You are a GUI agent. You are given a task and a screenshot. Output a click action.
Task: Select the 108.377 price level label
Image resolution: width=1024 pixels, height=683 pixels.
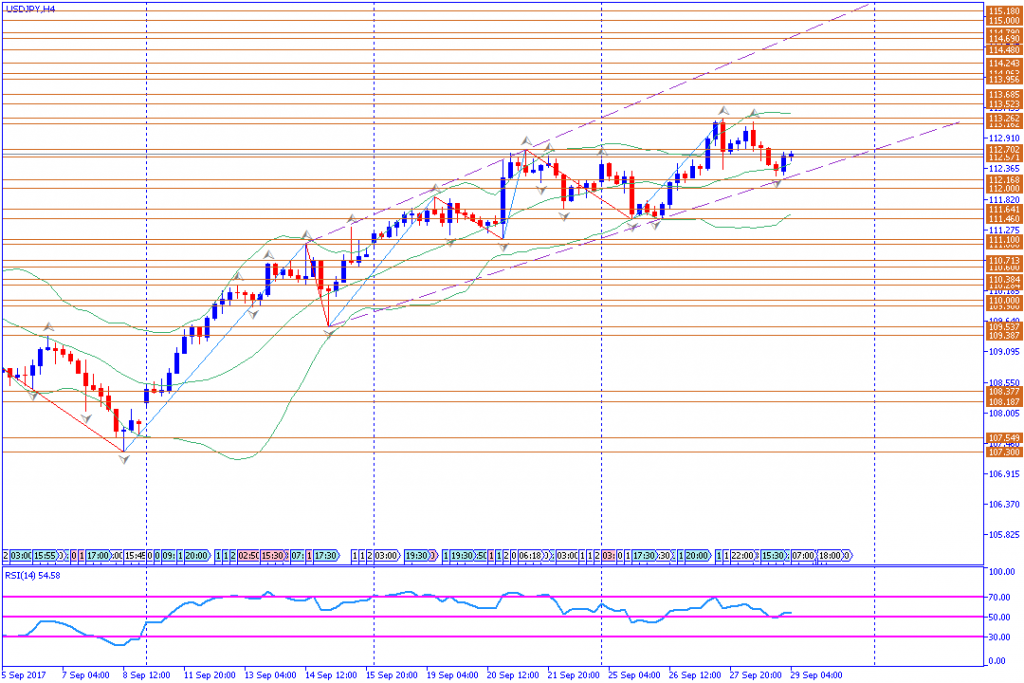click(x=1003, y=392)
